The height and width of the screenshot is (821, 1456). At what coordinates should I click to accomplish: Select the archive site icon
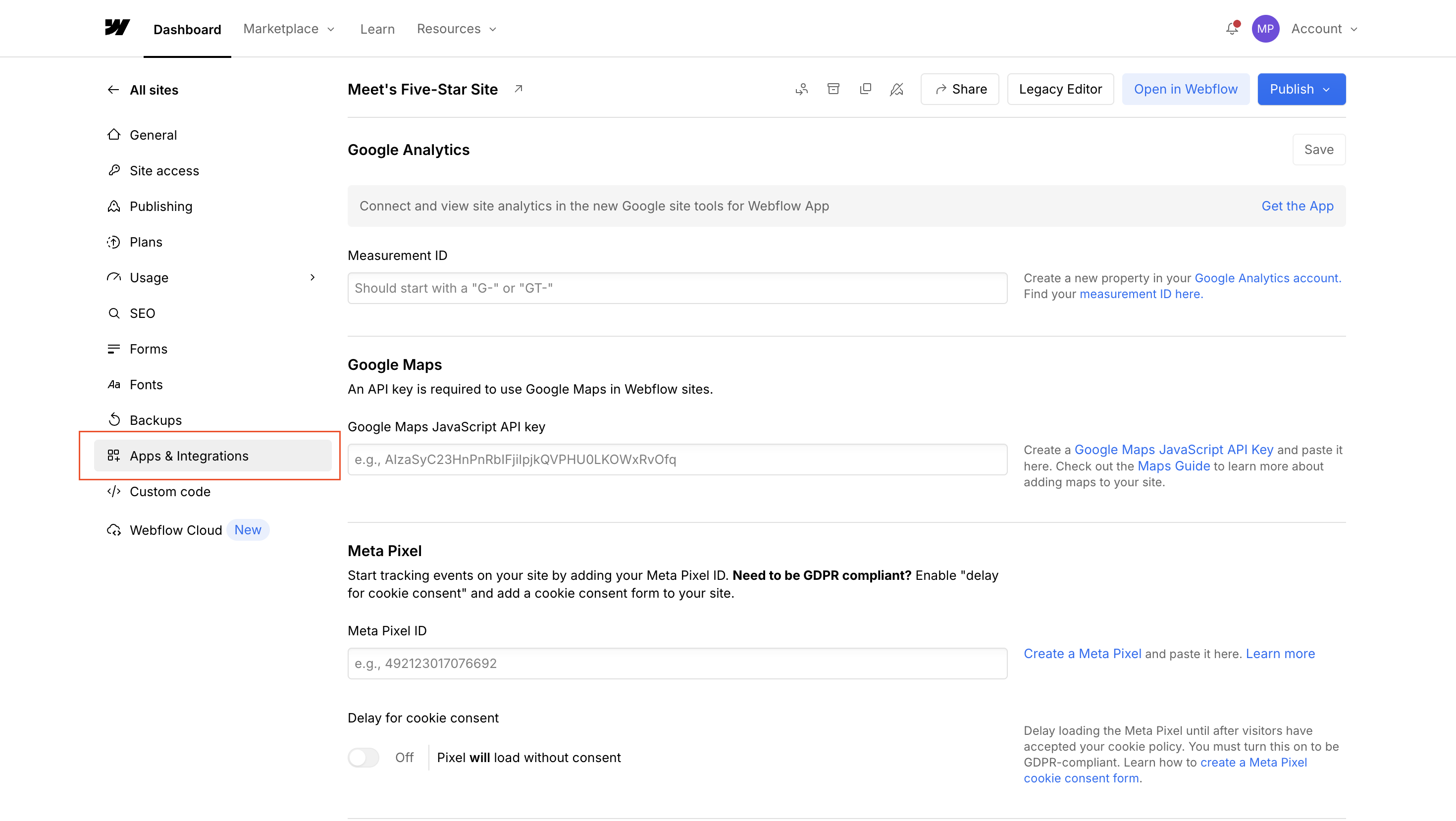pos(833,89)
